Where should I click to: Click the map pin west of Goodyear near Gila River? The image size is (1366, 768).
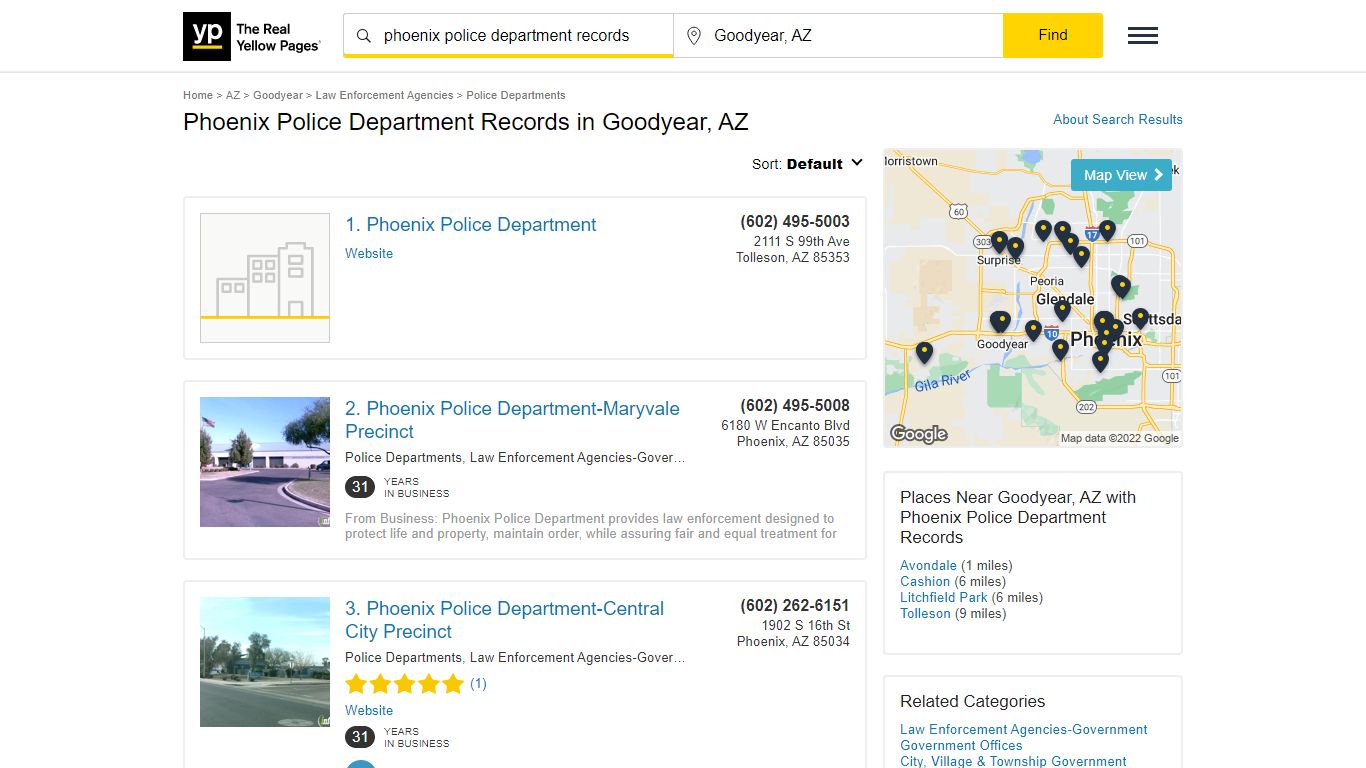pos(924,352)
